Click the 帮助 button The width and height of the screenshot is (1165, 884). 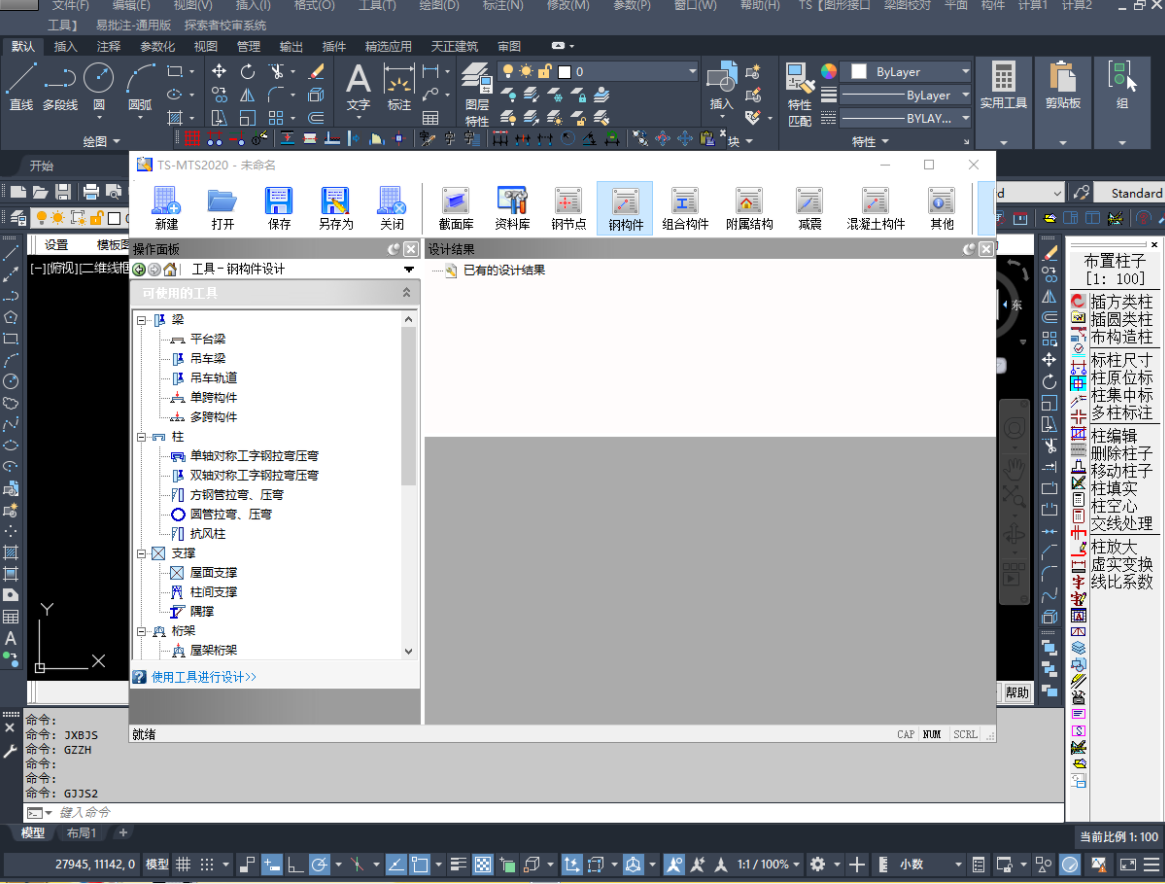click(x=1017, y=692)
